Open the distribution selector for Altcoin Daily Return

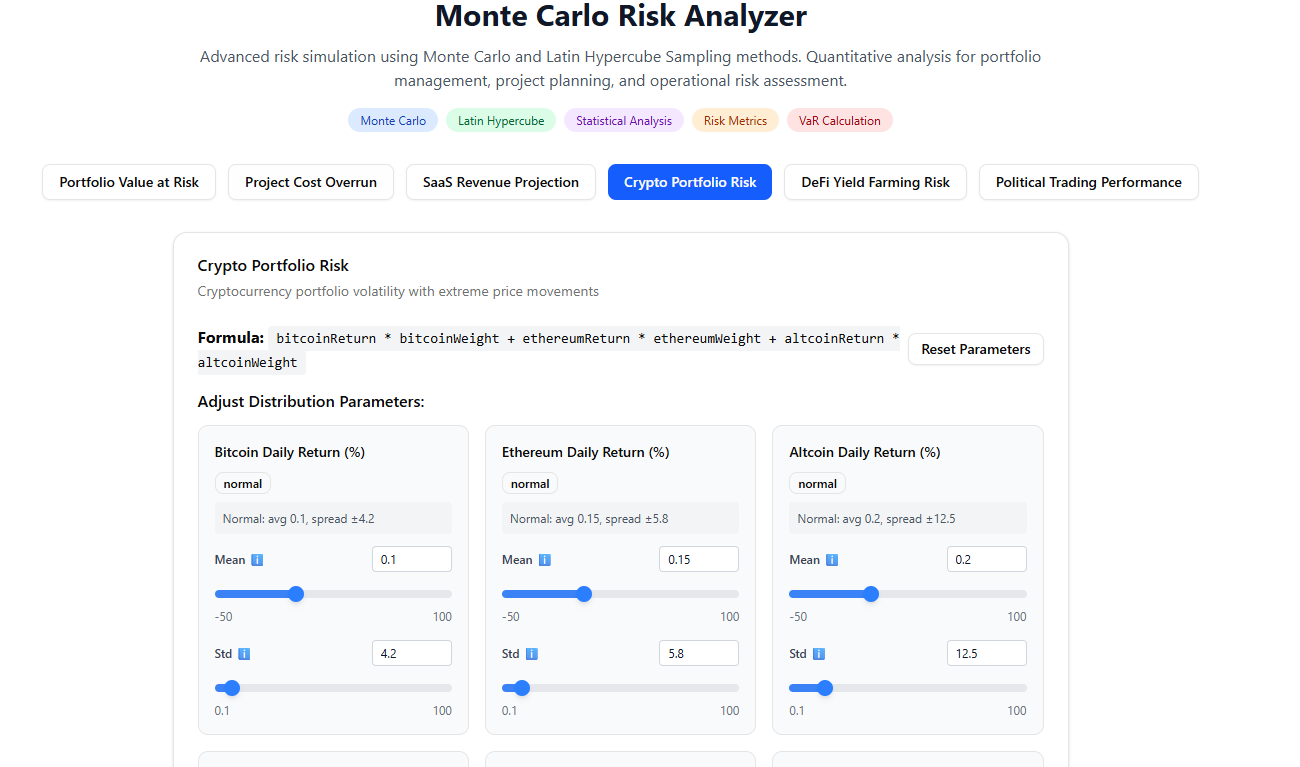coord(817,483)
